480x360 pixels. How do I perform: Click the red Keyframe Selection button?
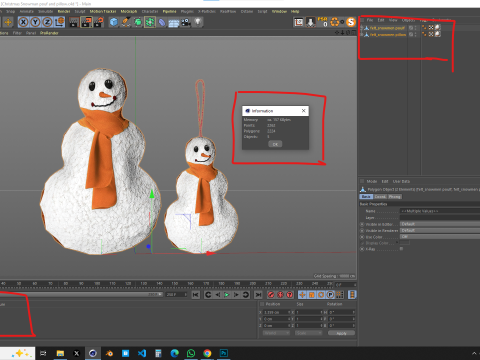[x=290, y=295]
